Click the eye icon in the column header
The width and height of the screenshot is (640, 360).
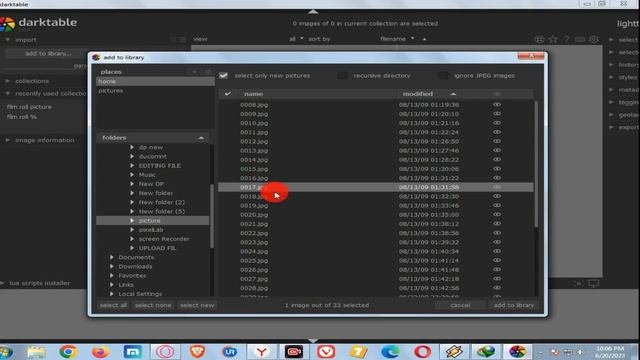[x=497, y=94]
